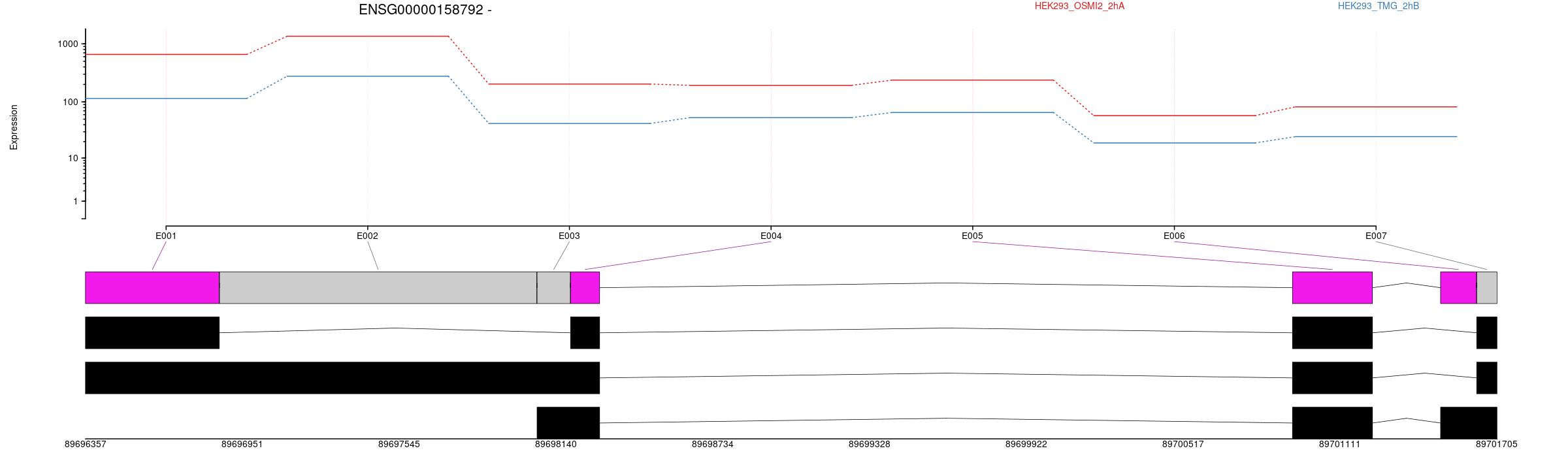Viewport: 1568px width, 457px height.
Task: Click genomic coordinate 89701111
Action: 1340,444
